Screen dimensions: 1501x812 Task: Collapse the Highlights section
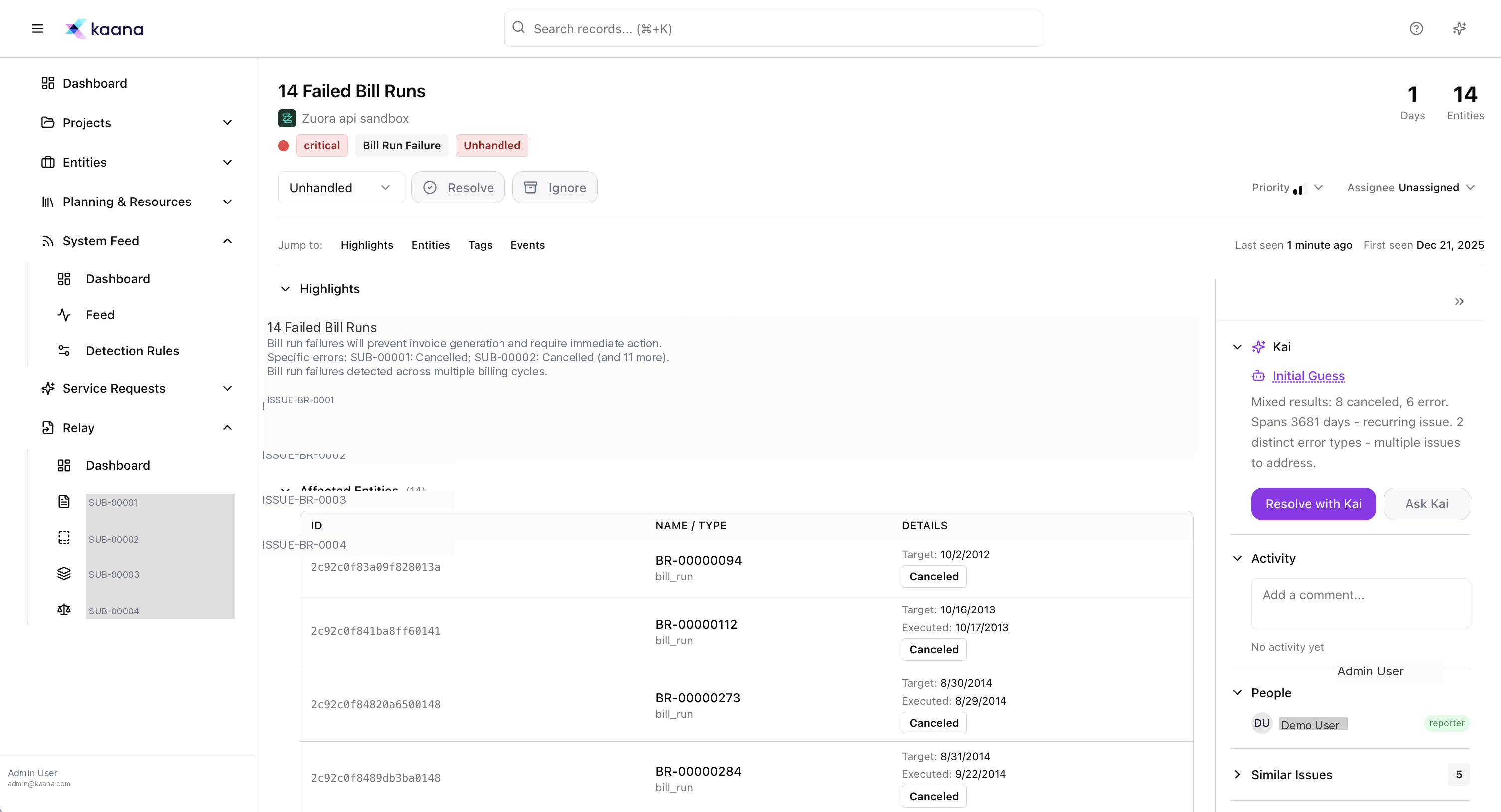pyautogui.click(x=285, y=289)
